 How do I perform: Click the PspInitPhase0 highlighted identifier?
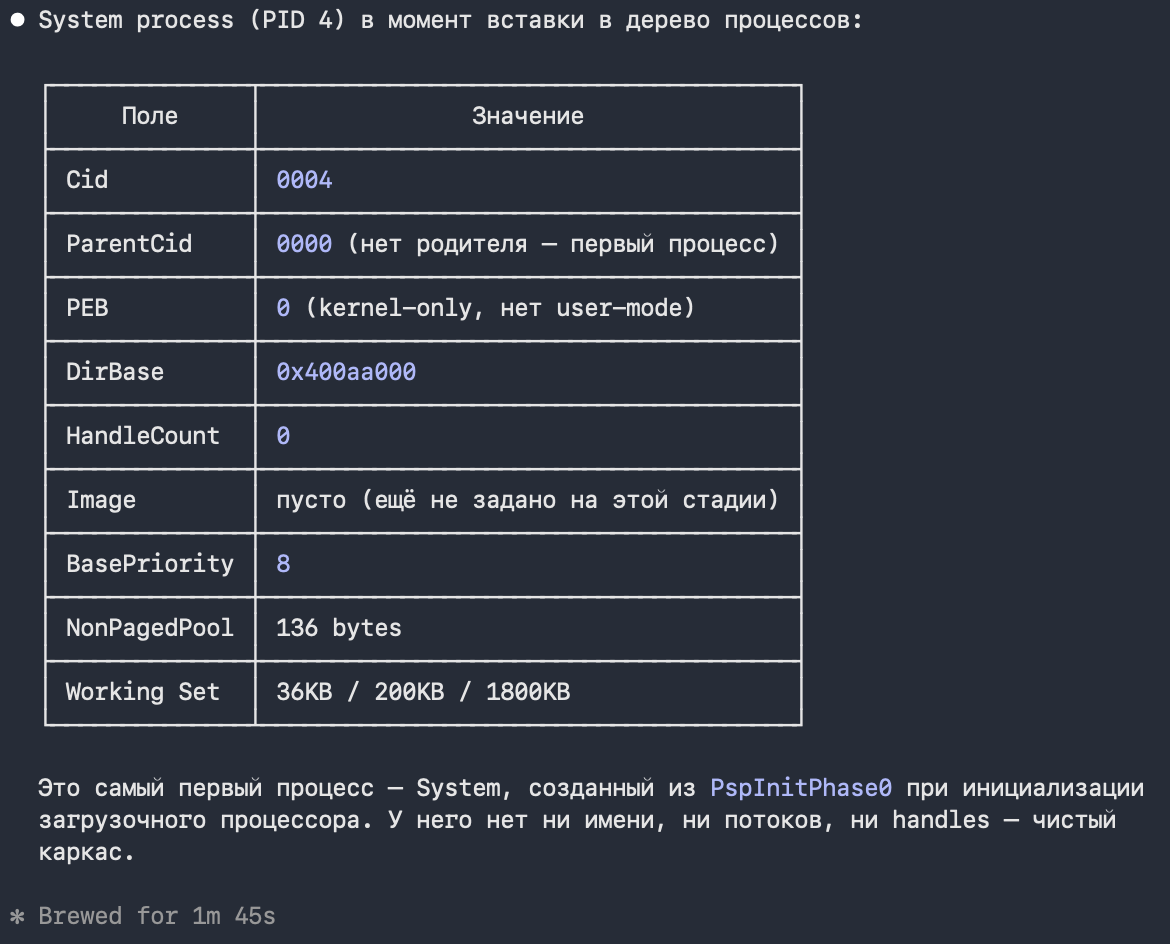(x=801, y=788)
